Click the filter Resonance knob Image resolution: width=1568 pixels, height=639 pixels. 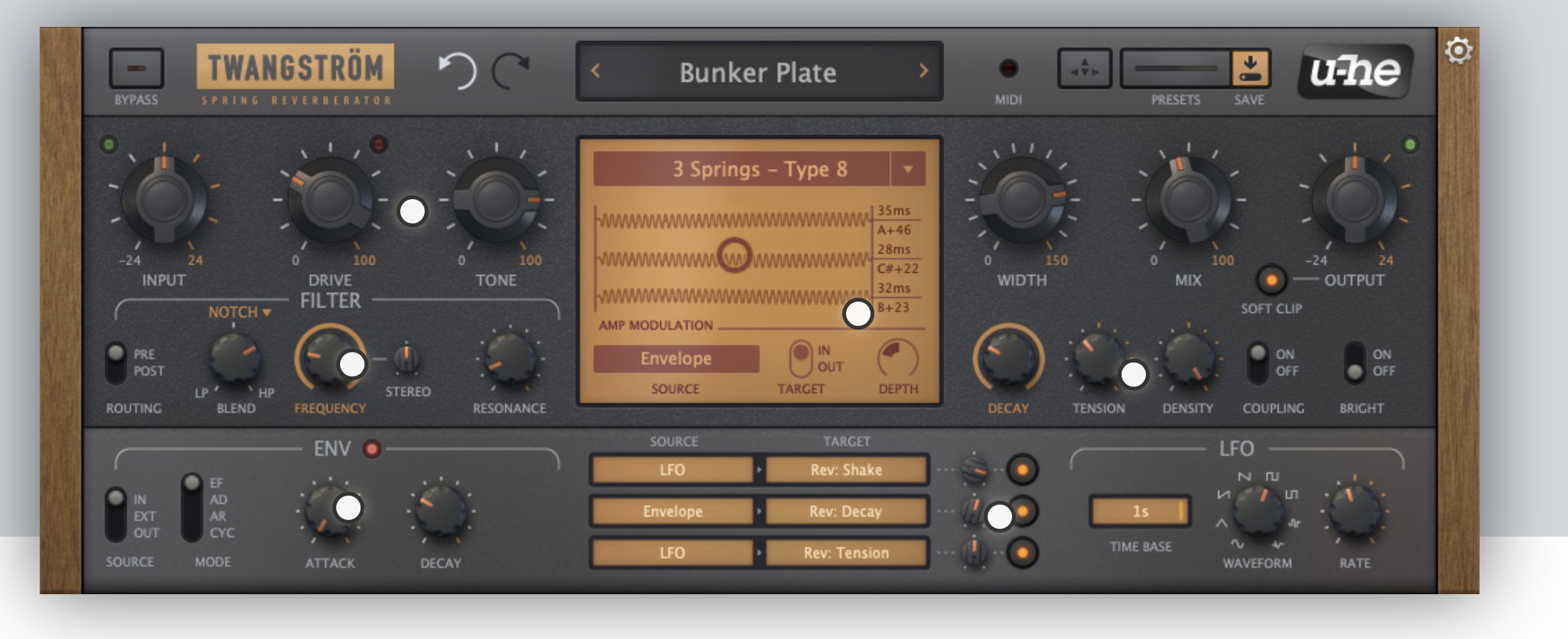pos(510,359)
